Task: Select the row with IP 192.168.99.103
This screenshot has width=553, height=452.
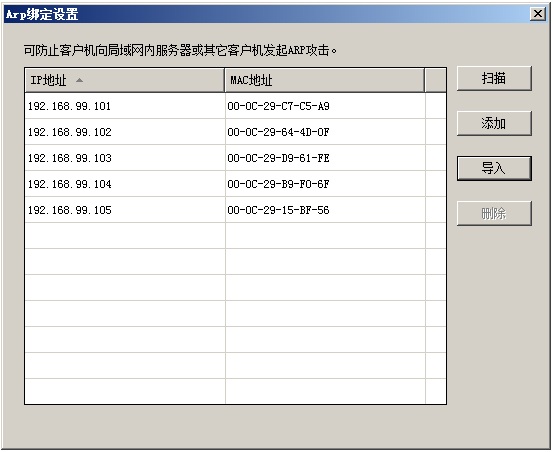Action: 236,158
